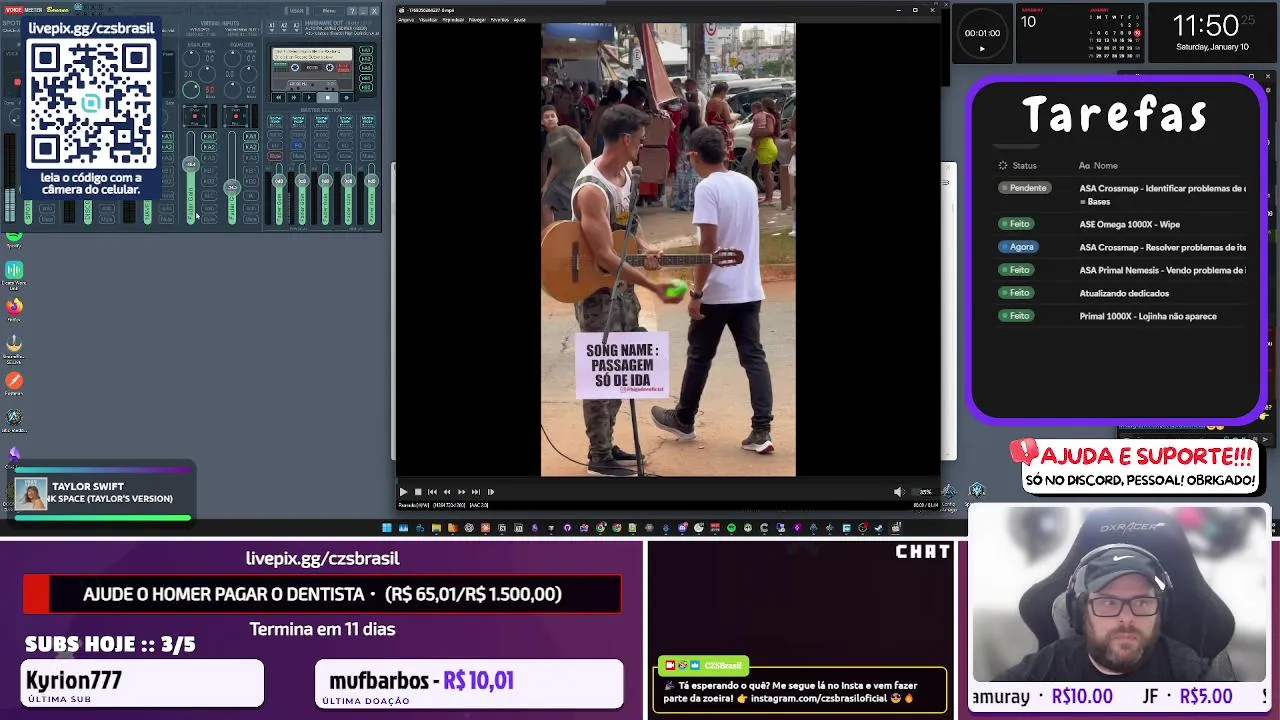The image size is (1280, 720).
Task: Skip to next file in media player
Action: [476, 492]
